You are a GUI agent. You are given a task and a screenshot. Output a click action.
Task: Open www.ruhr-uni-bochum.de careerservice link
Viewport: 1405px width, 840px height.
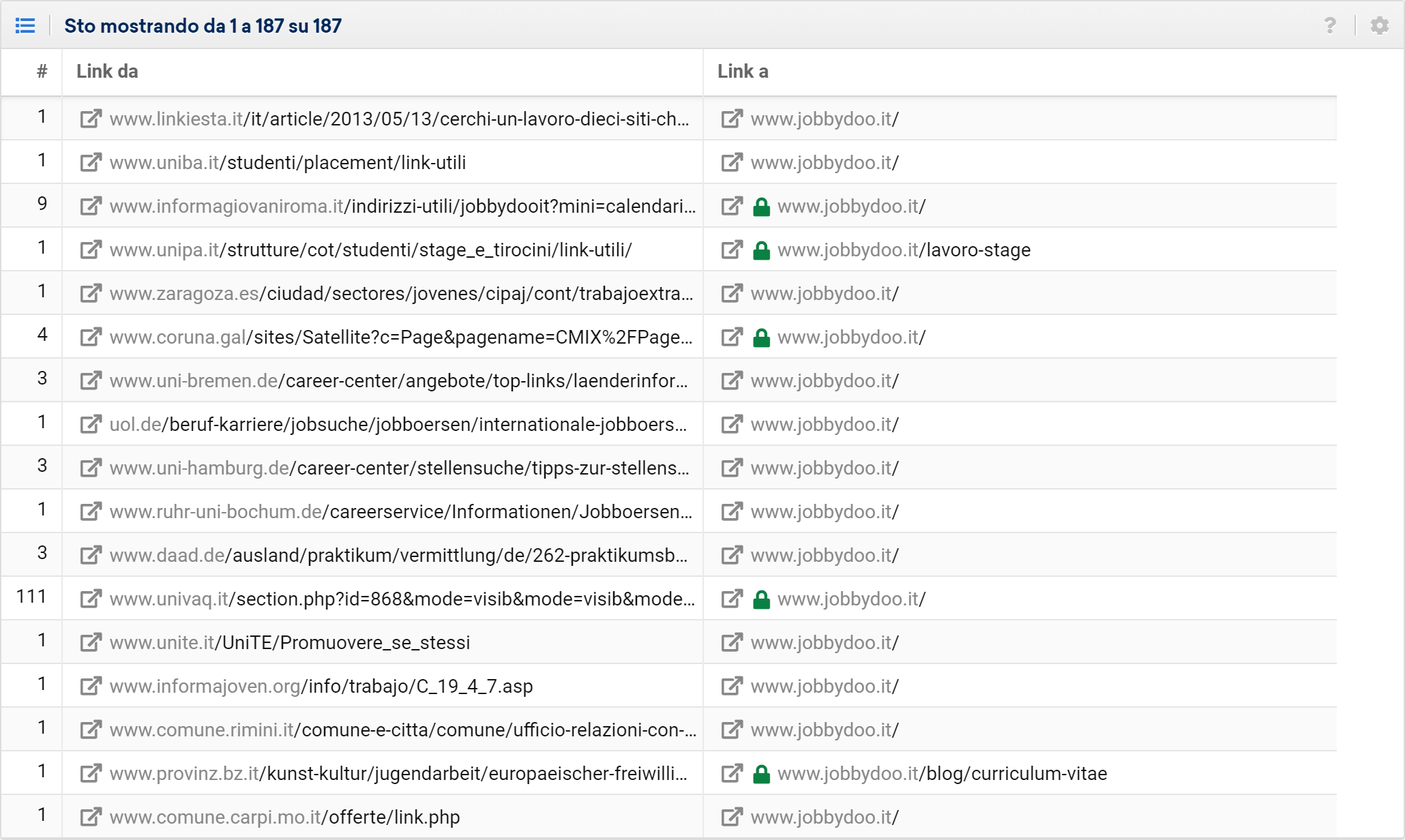401,512
